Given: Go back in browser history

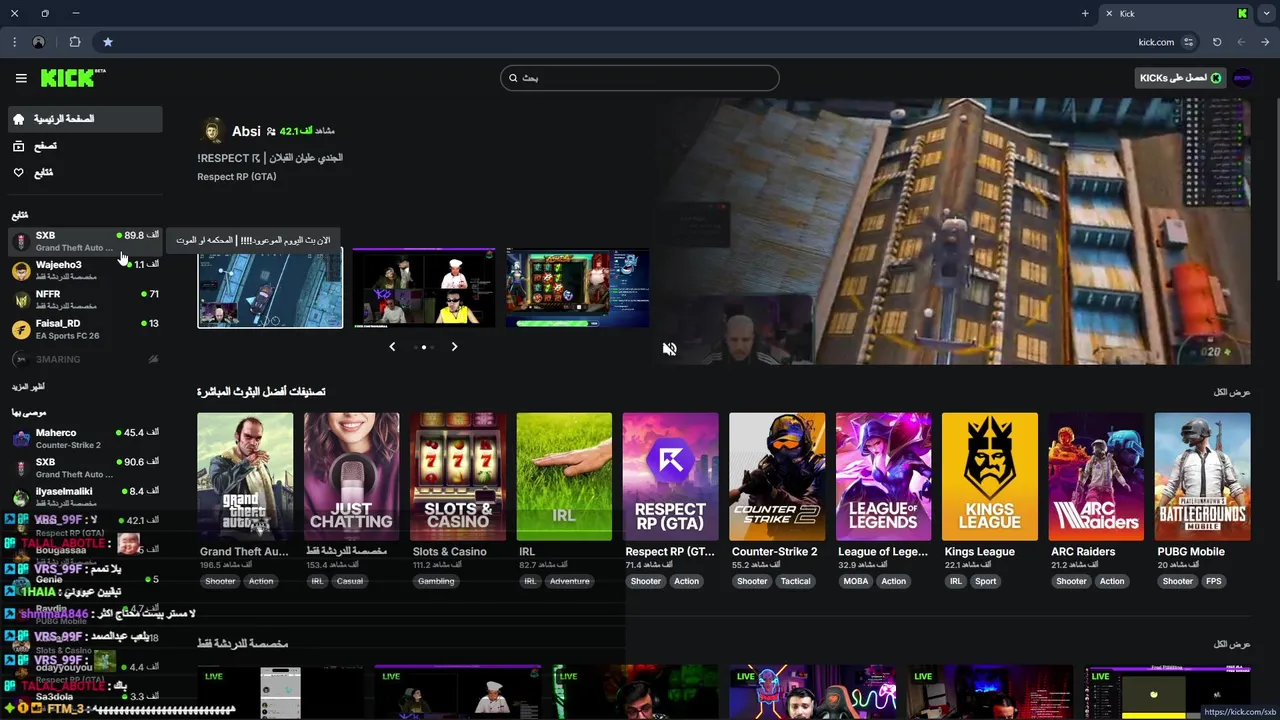Looking at the screenshot, I should click(1266, 42).
